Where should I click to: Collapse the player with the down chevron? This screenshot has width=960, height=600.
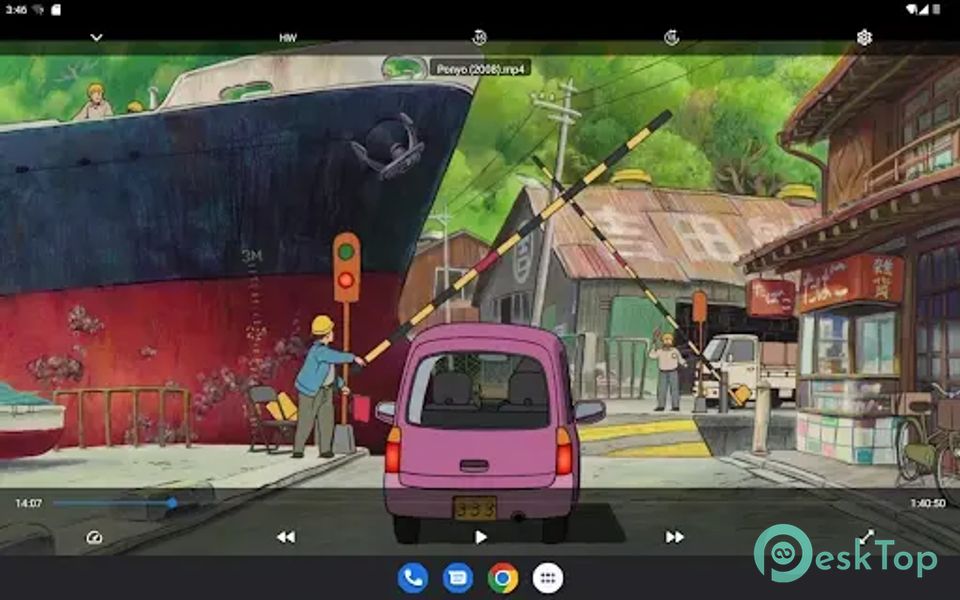(x=96, y=37)
